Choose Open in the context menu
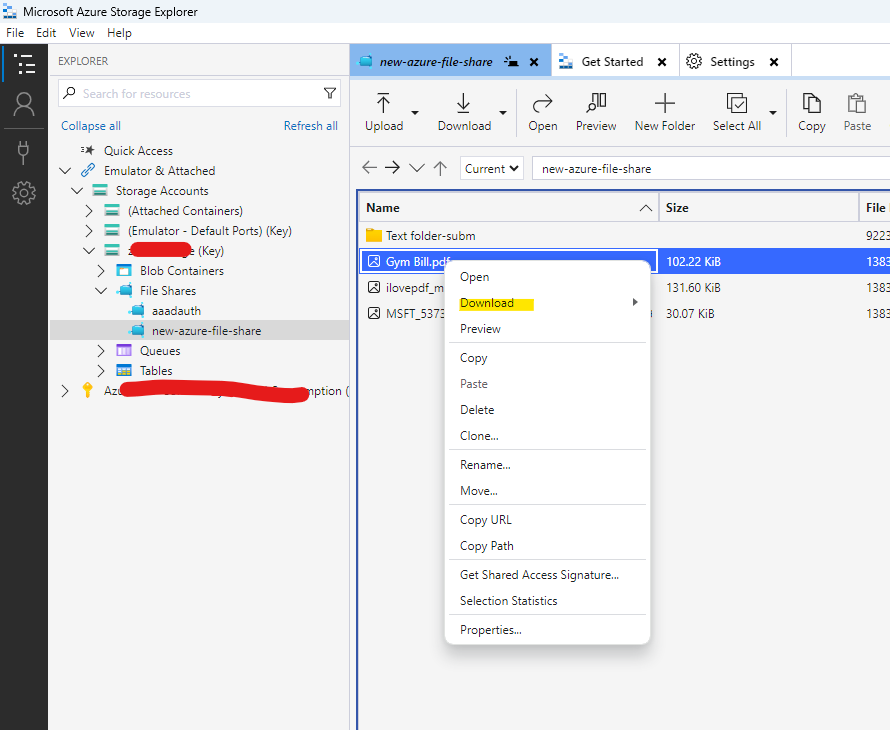The height and width of the screenshot is (730, 890). click(547, 277)
